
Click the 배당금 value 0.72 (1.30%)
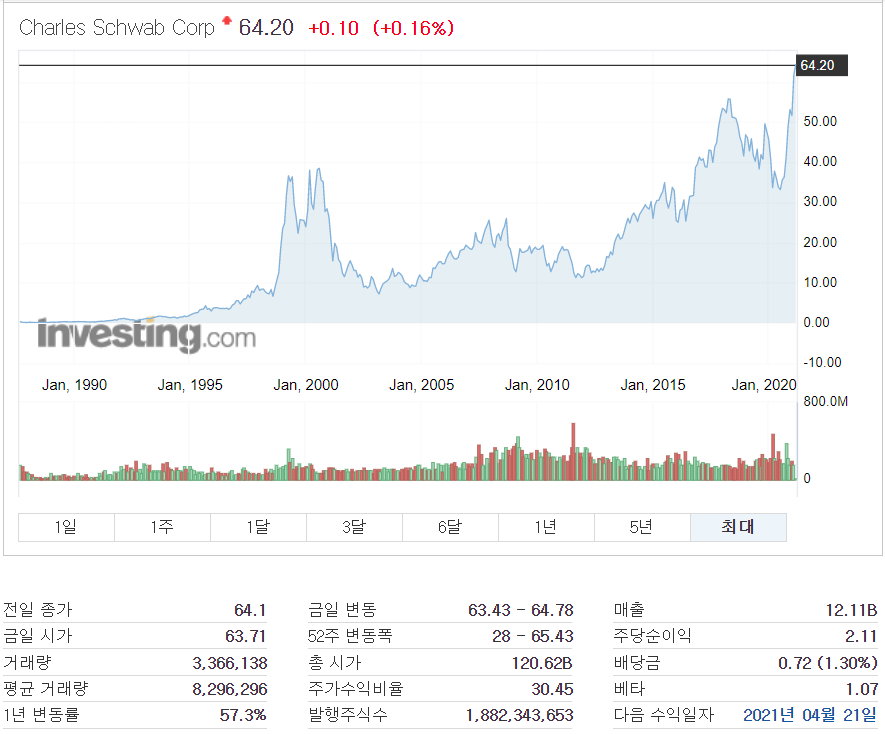point(828,663)
